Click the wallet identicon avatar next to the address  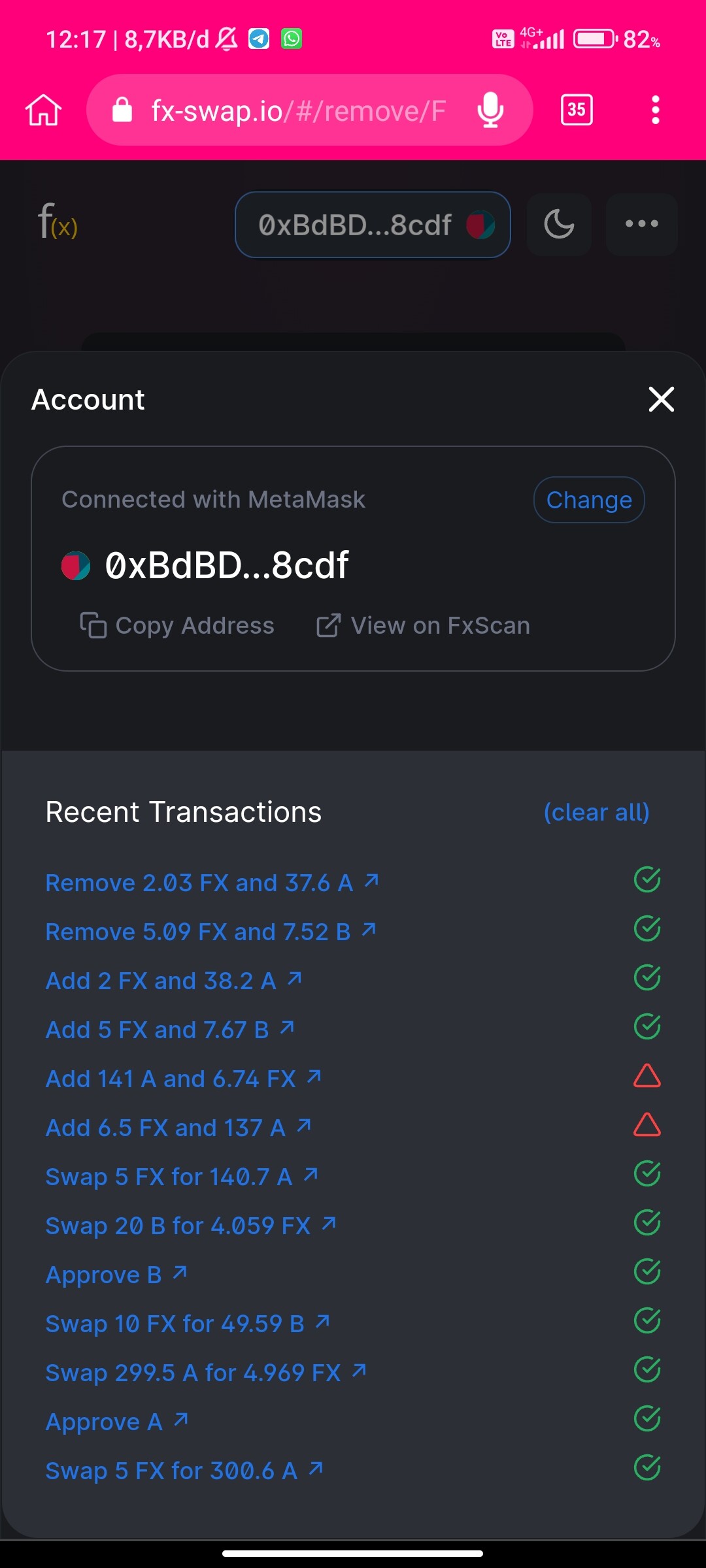76,566
